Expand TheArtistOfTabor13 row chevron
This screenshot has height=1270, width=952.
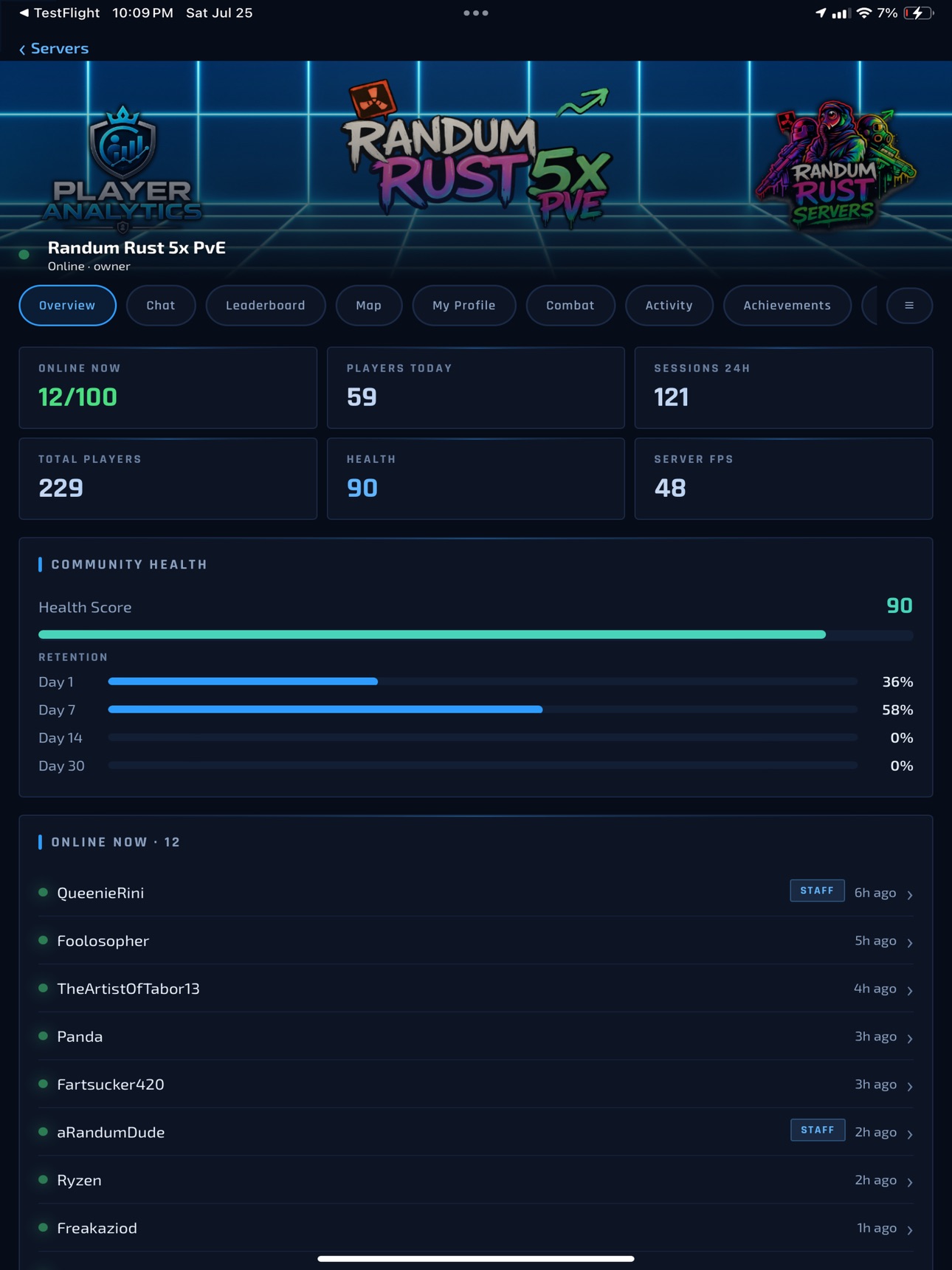click(910, 990)
